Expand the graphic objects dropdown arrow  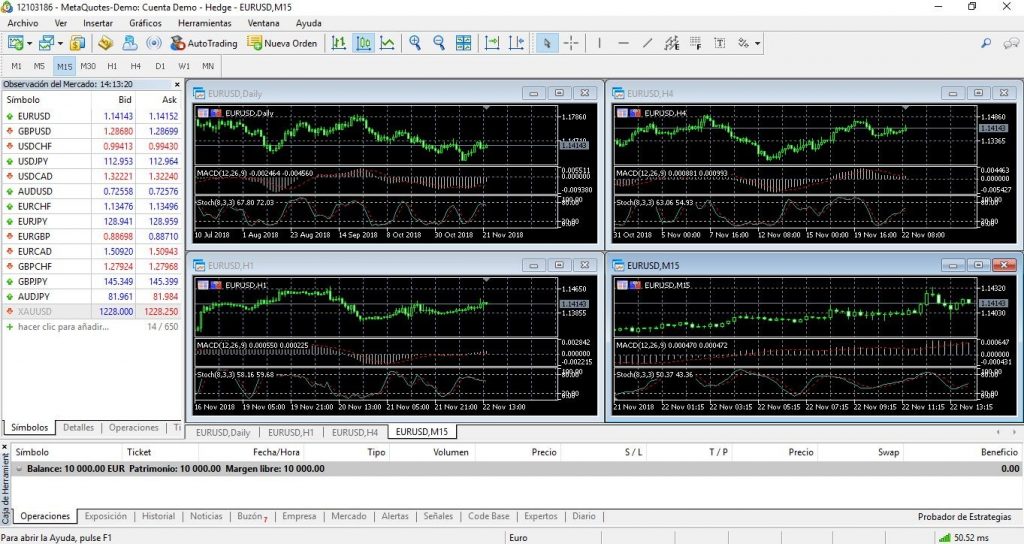coord(757,43)
